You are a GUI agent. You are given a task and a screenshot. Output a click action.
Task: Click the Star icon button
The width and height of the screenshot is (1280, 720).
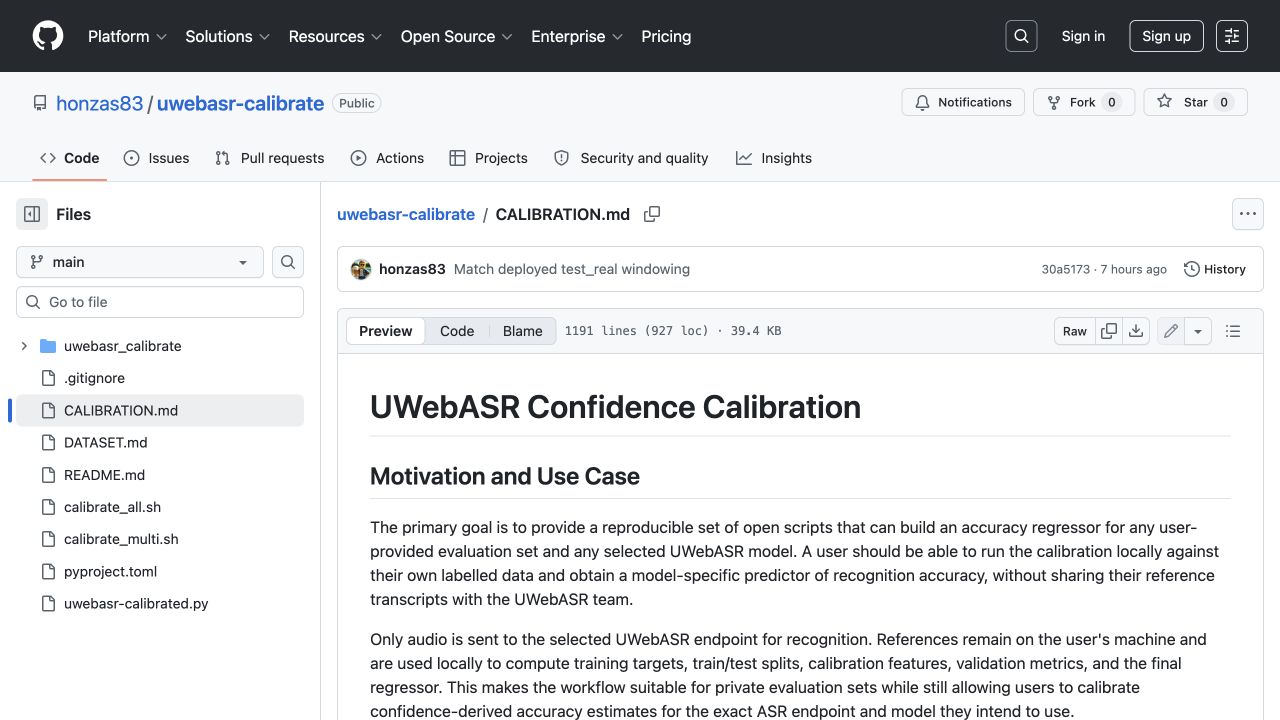coord(1195,102)
